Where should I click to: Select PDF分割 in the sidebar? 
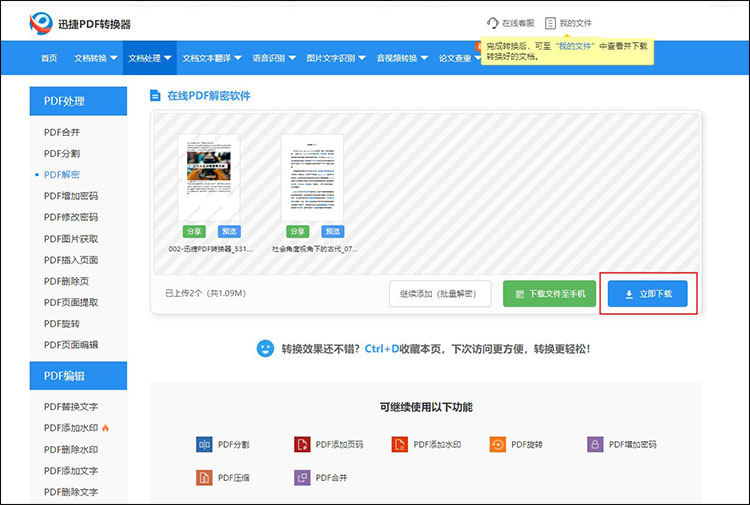(x=62, y=154)
